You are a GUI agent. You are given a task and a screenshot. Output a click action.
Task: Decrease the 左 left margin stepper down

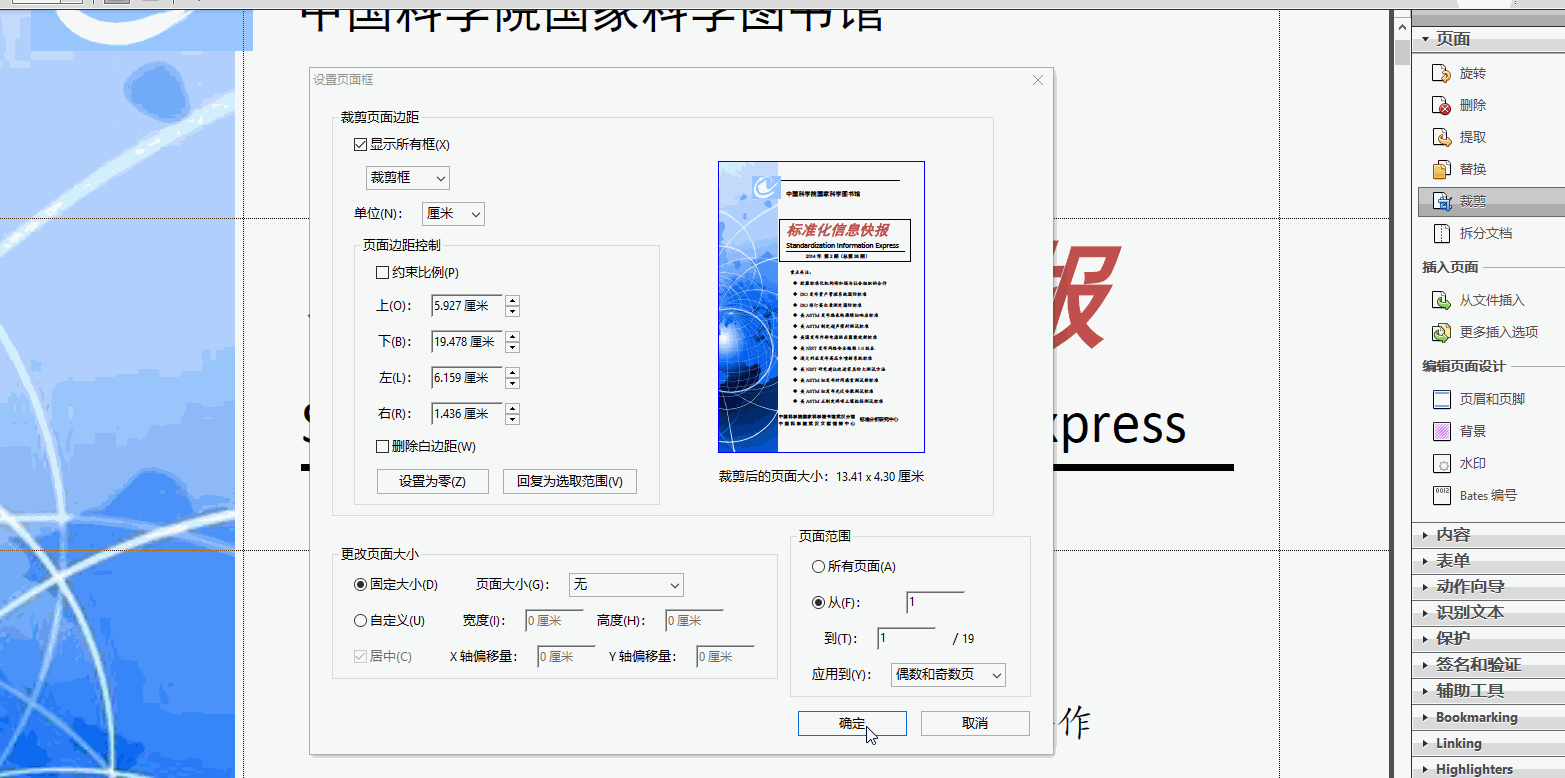[x=513, y=384]
